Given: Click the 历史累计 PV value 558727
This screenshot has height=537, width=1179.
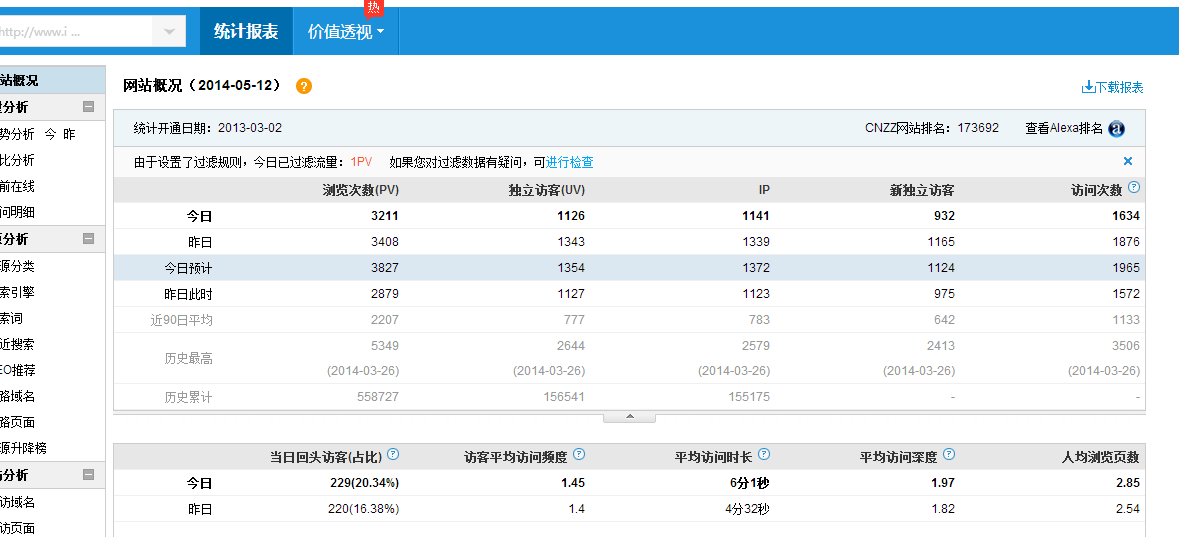Looking at the screenshot, I should (377, 396).
